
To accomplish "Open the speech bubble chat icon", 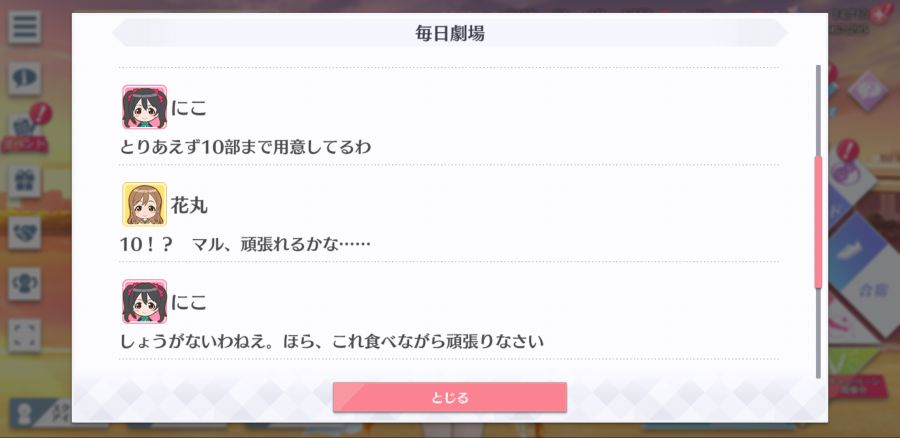I will pos(25,79).
